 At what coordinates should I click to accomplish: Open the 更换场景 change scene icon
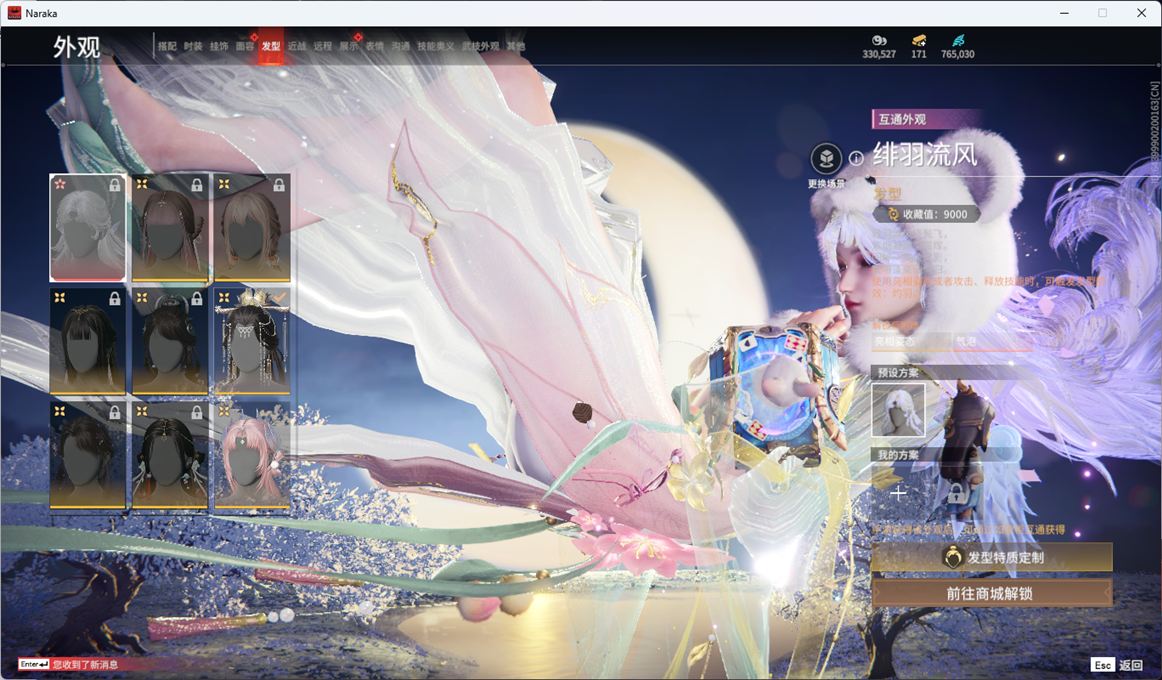pyautogui.click(x=826, y=159)
